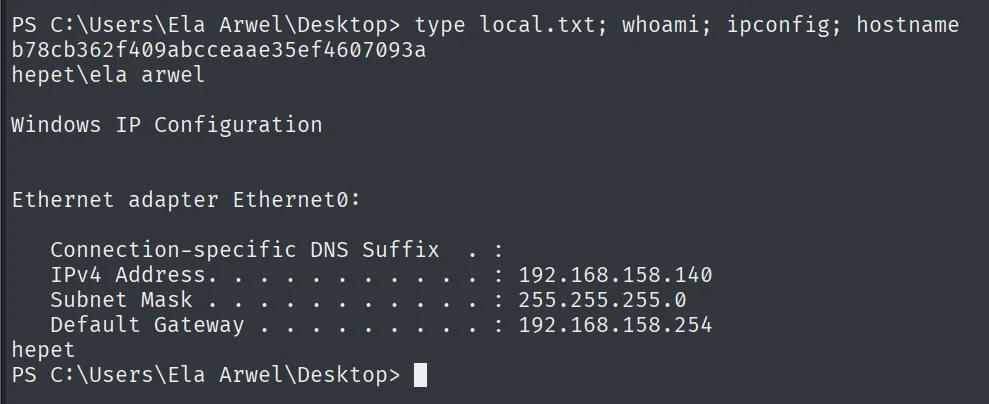Click the subnet mask value 255.255.255.0
The height and width of the screenshot is (404, 989).
(x=602, y=300)
